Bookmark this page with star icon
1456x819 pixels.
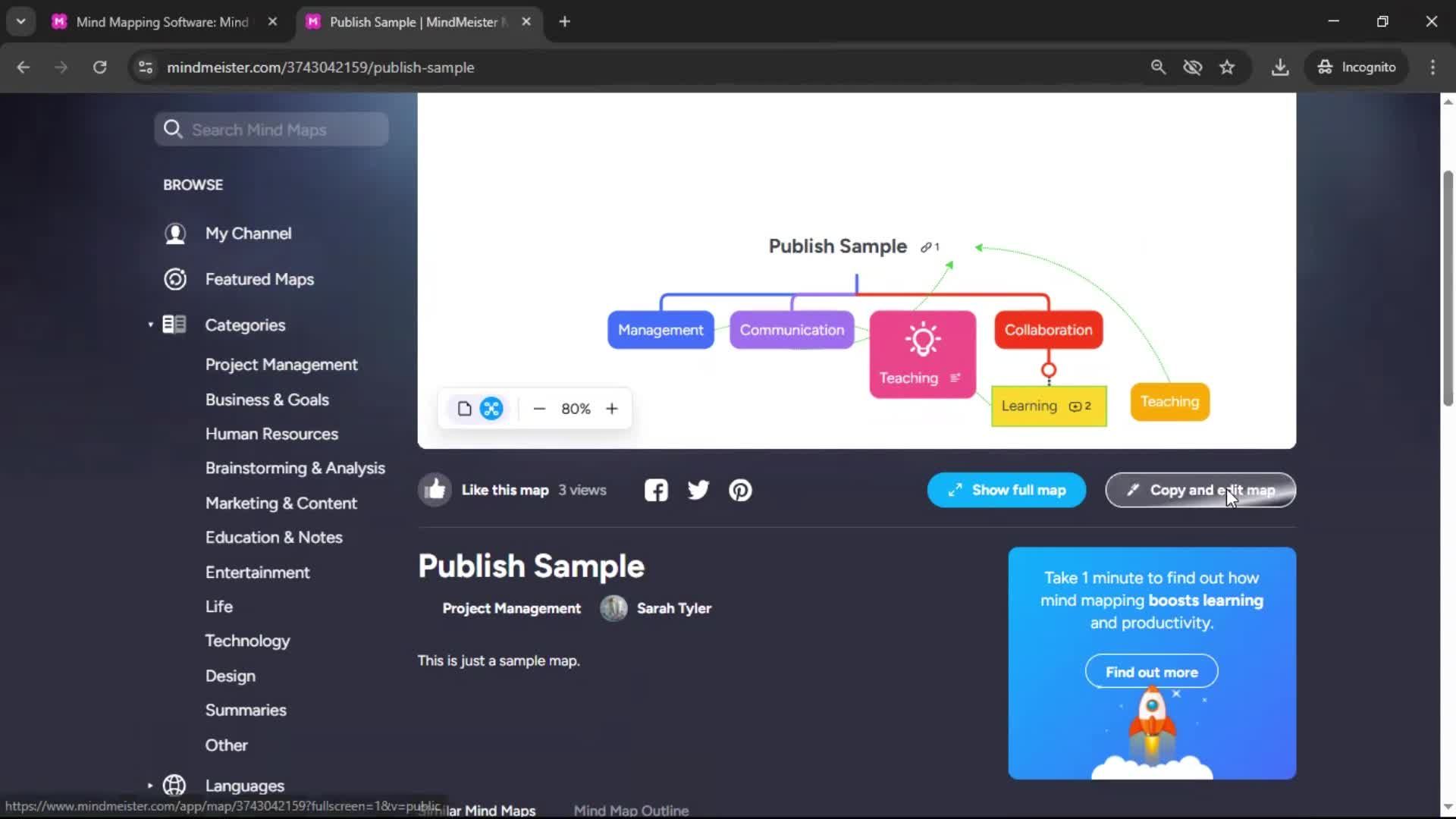click(x=1227, y=67)
